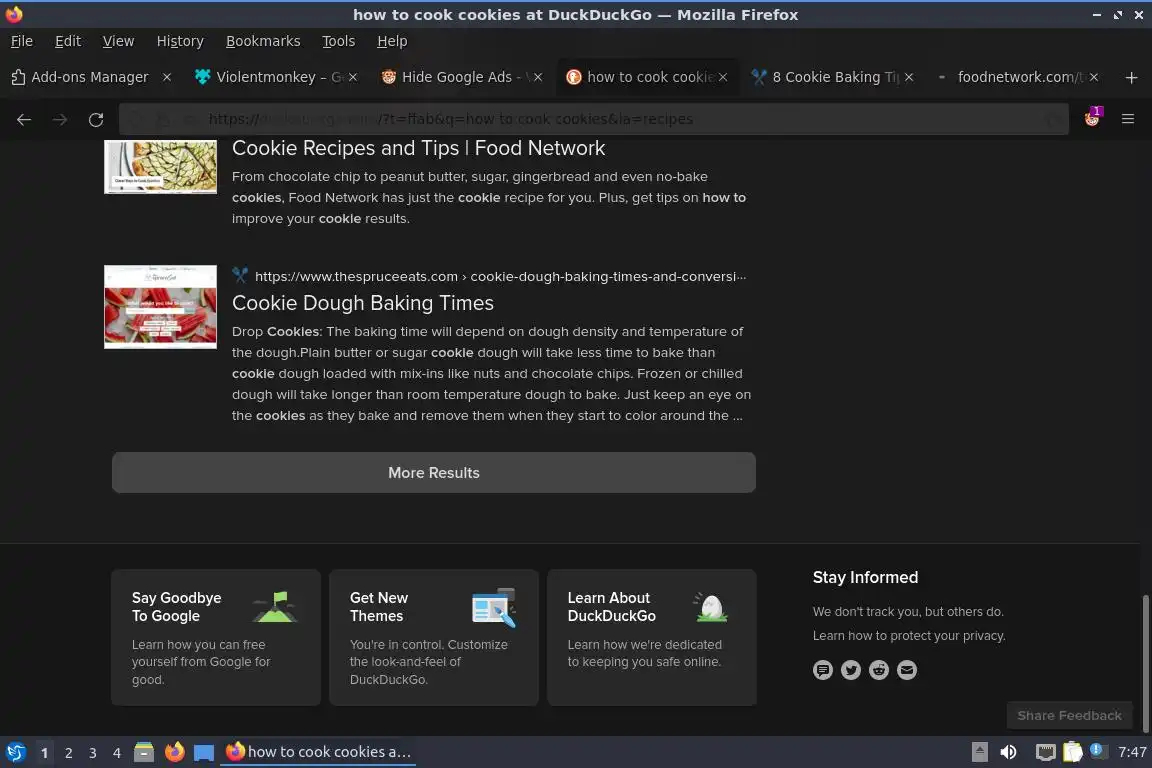The height and width of the screenshot is (768, 1152).
Task: Open the desktop start menu icon
Action: coord(15,752)
